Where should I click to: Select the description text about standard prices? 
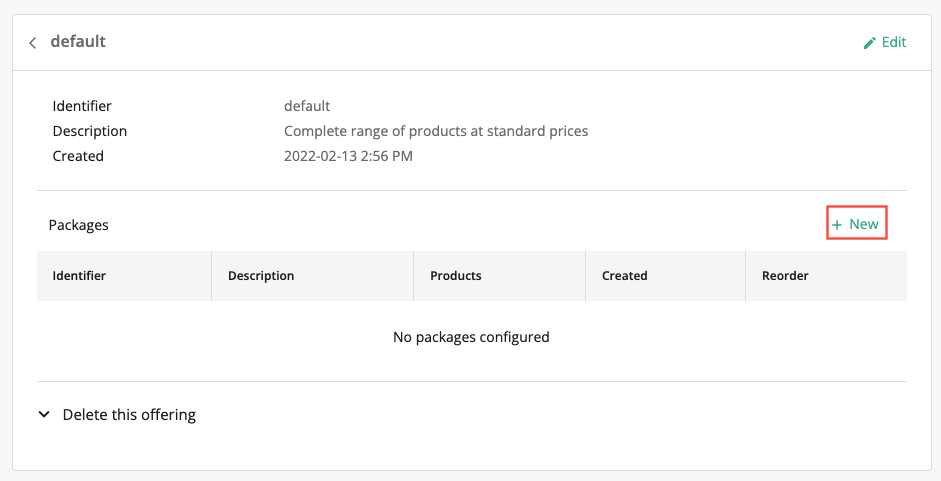point(436,131)
